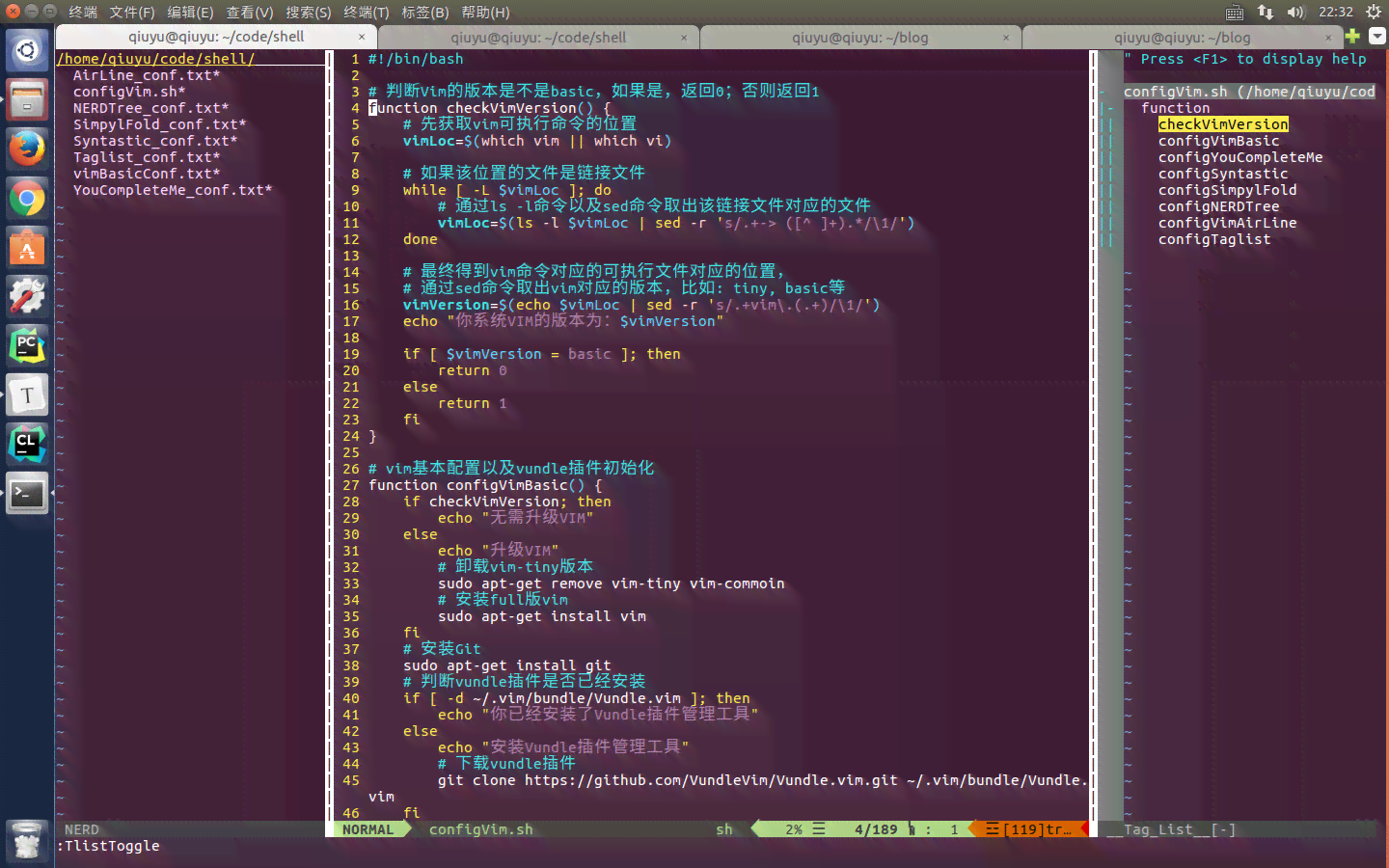Open the network connections indicator
The image size is (1389, 868).
pyautogui.click(x=1266, y=12)
